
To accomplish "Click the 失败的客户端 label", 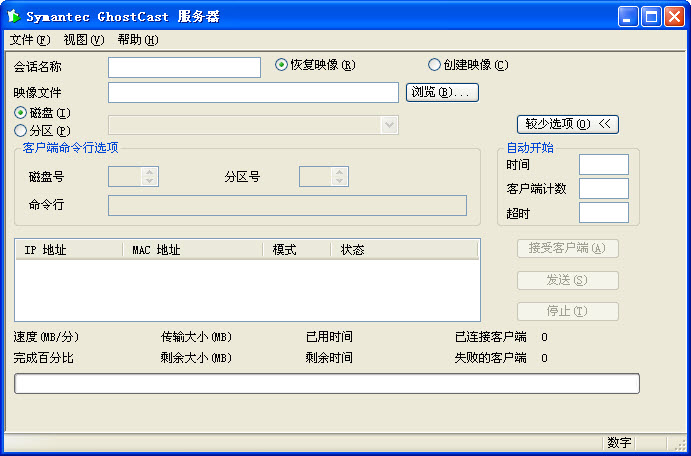I will [x=490, y=358].
